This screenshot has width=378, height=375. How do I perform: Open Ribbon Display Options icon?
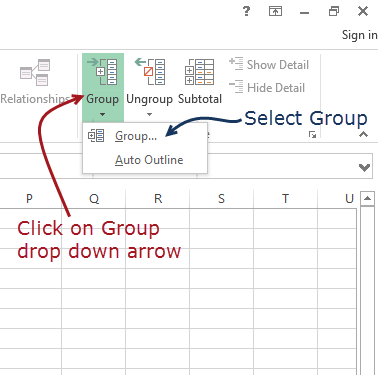pyautogui.click(x=275, y=11)
